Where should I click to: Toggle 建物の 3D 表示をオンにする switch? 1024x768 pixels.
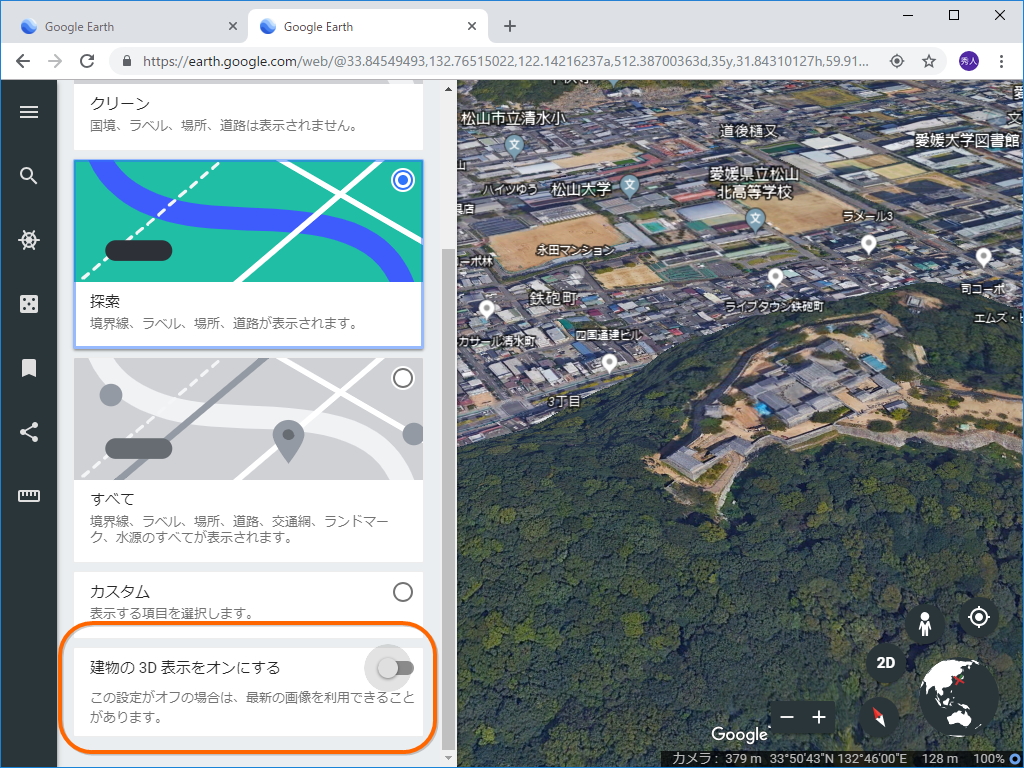pos(396,668)
